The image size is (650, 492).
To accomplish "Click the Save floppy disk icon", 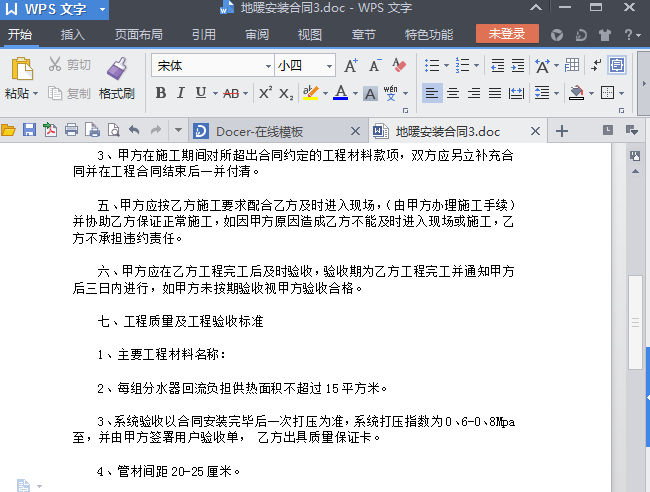I will click(x=29, y=130).
